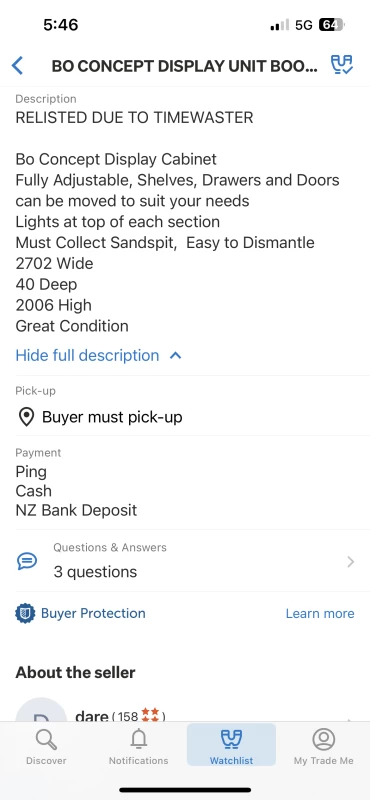Tap the battery indicator in status bar
370x800 pixels.
[332, 24]
